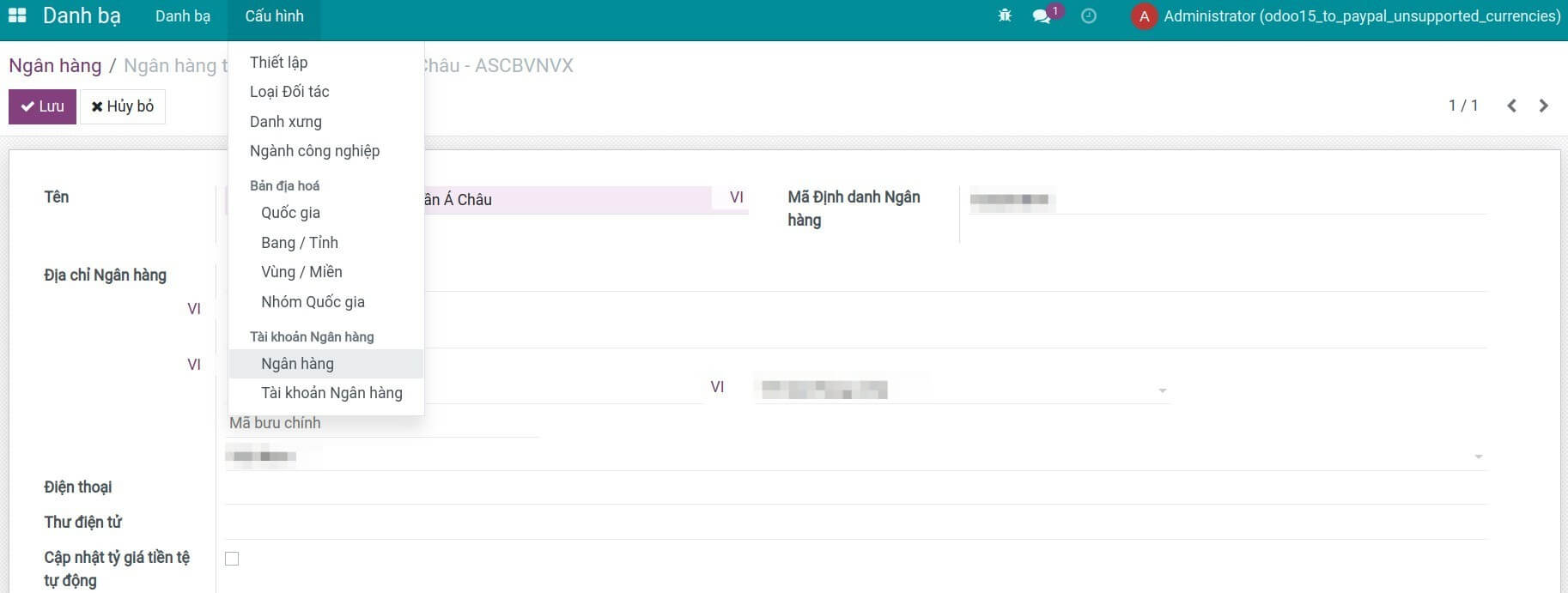Expand the country dropdown arrow
Image resolution: width=1568 pixels, height=593 pixels.
(1478, 457)
